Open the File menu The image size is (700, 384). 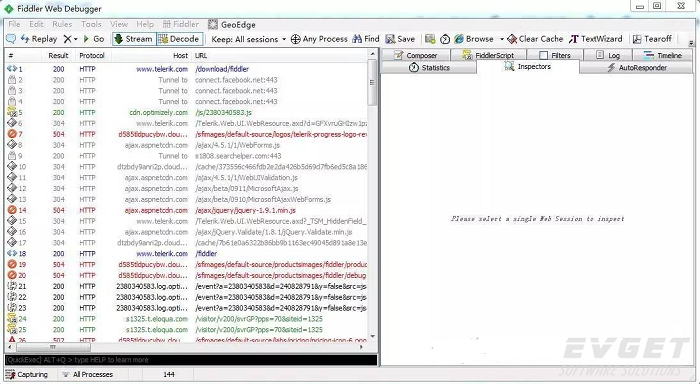click(x=14, y=24)
